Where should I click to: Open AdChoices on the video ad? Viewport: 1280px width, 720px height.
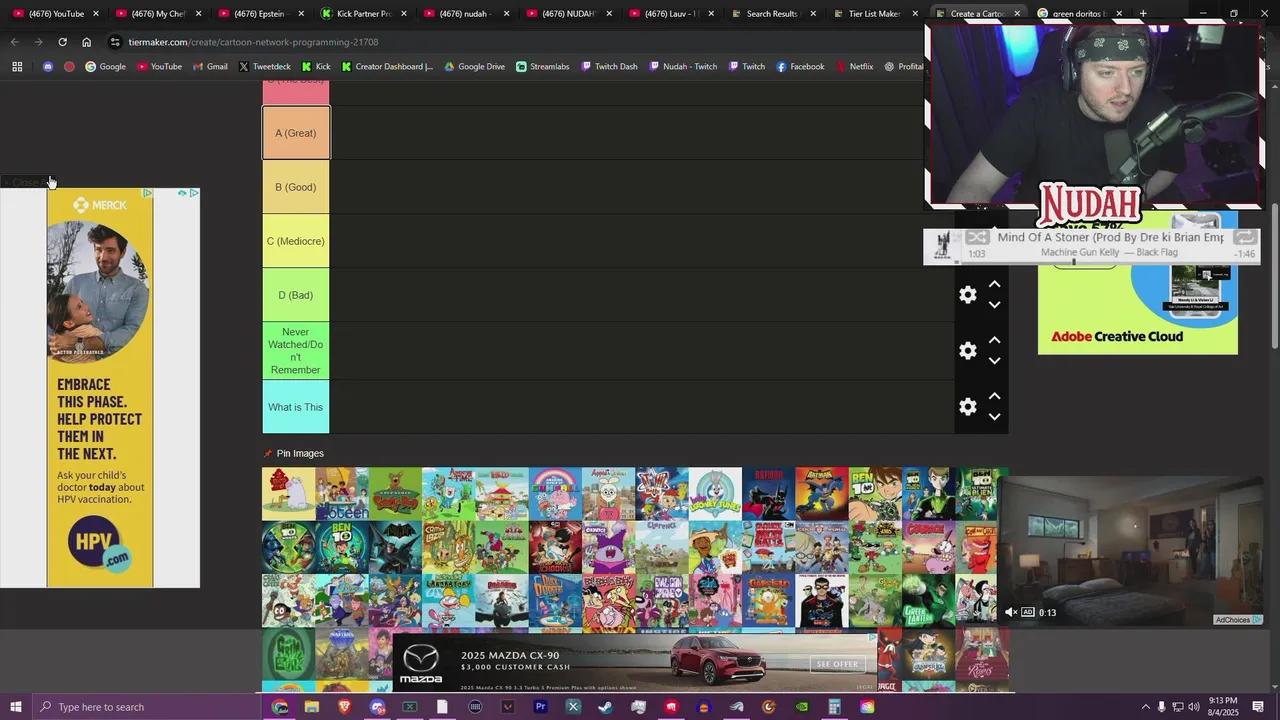click(1238, 620)
